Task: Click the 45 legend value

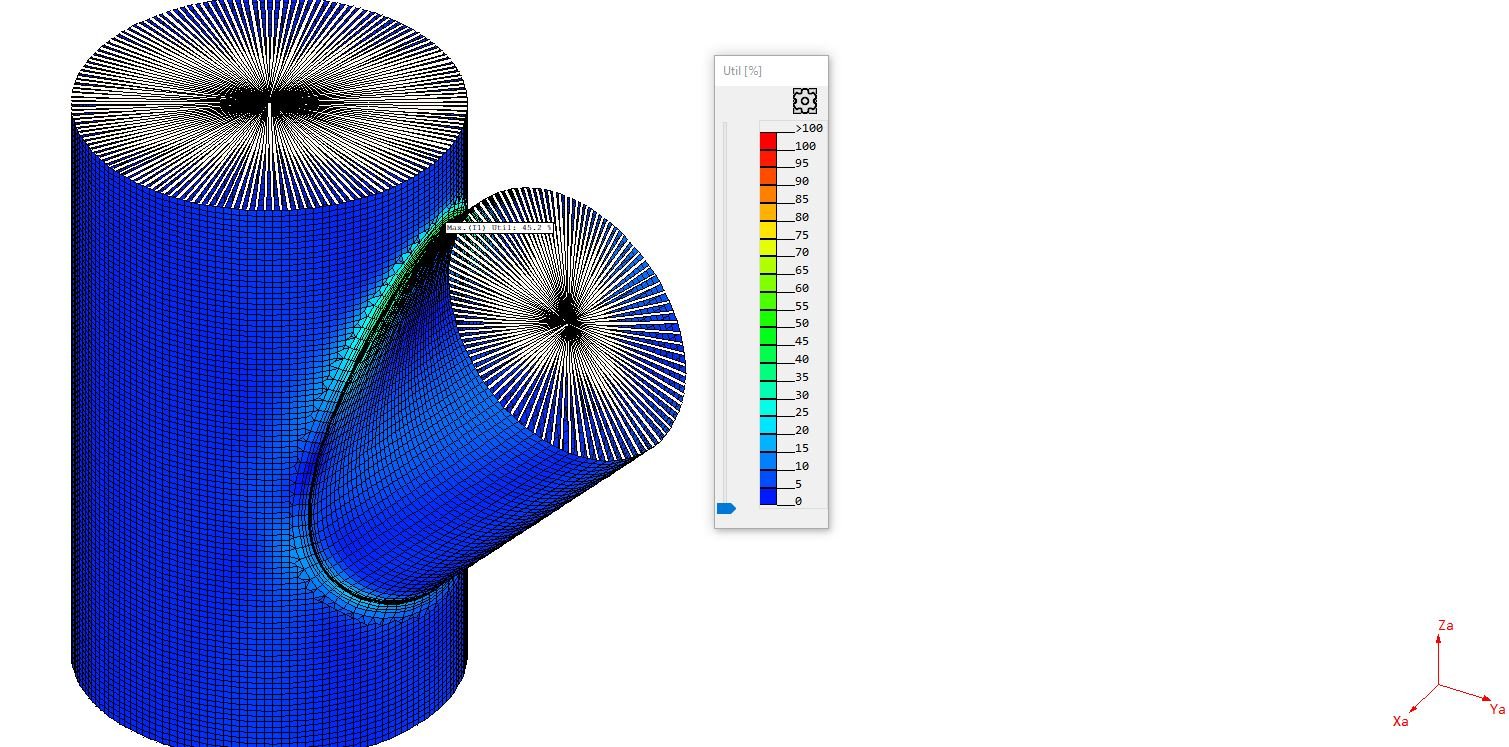Action: [802, 341]
